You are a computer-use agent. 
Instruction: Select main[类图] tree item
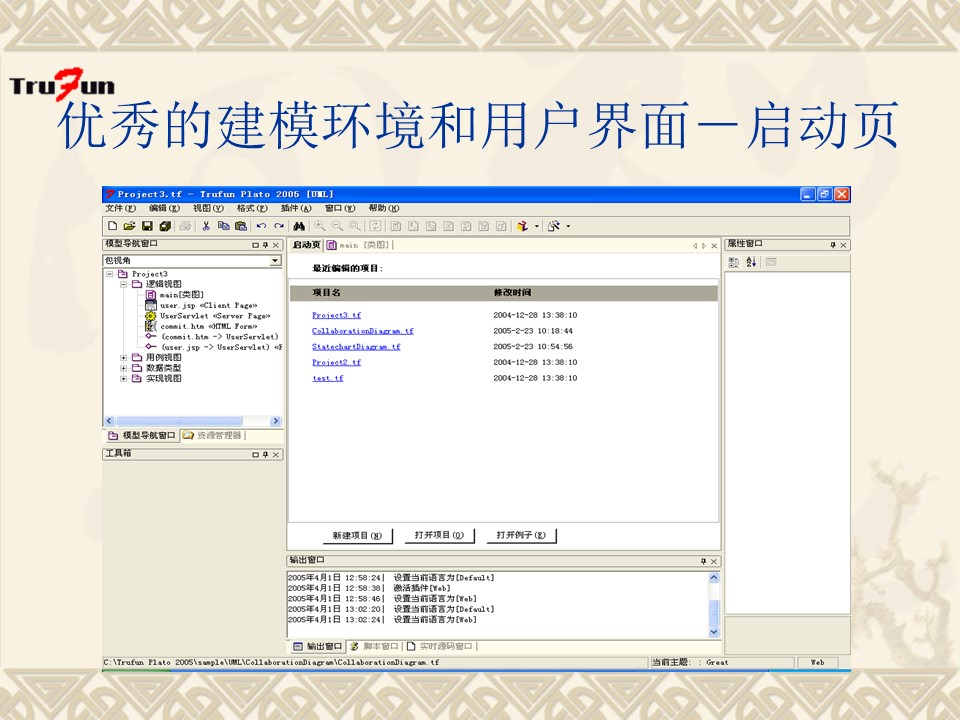pos(174,294)
